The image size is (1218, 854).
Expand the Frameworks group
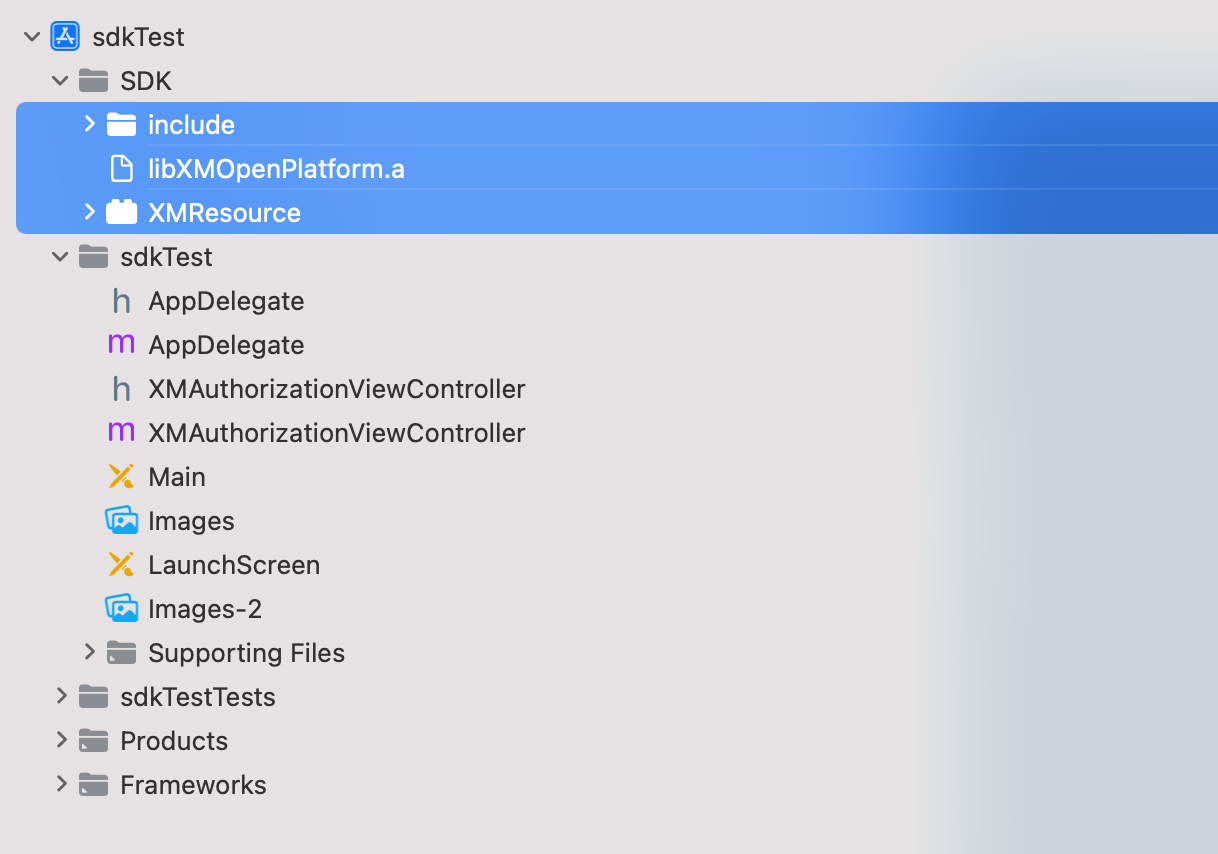point(61,784)
